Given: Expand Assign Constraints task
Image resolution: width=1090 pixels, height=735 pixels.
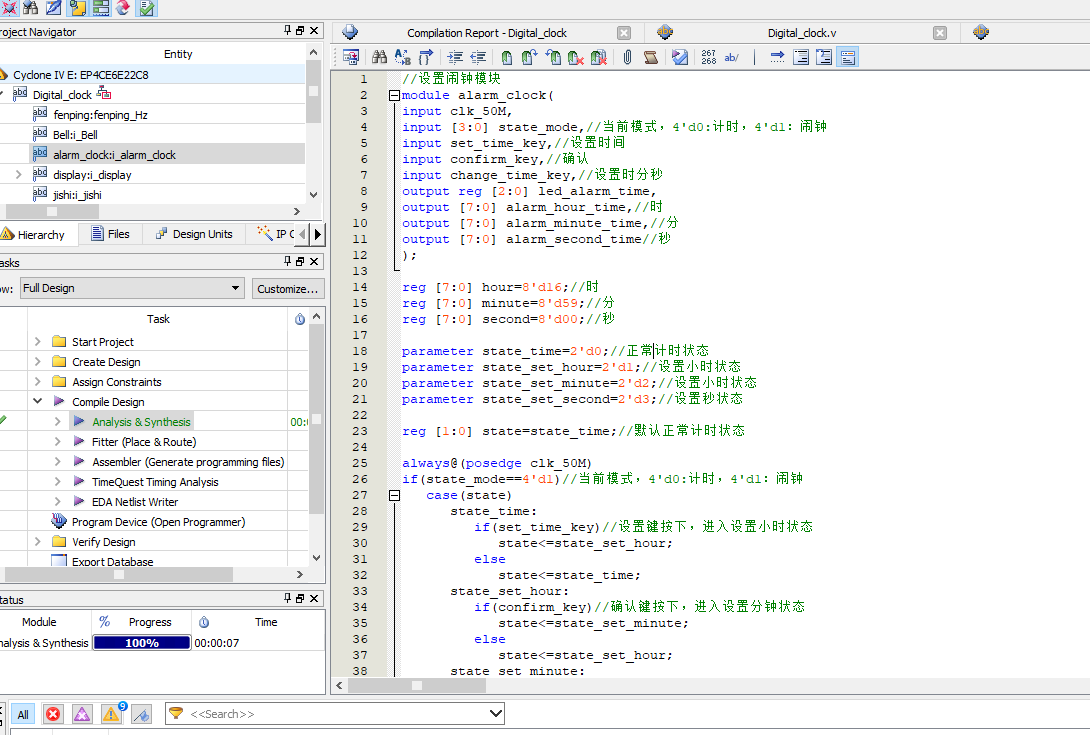Looking at the screenshot, I should click(38, 382).
